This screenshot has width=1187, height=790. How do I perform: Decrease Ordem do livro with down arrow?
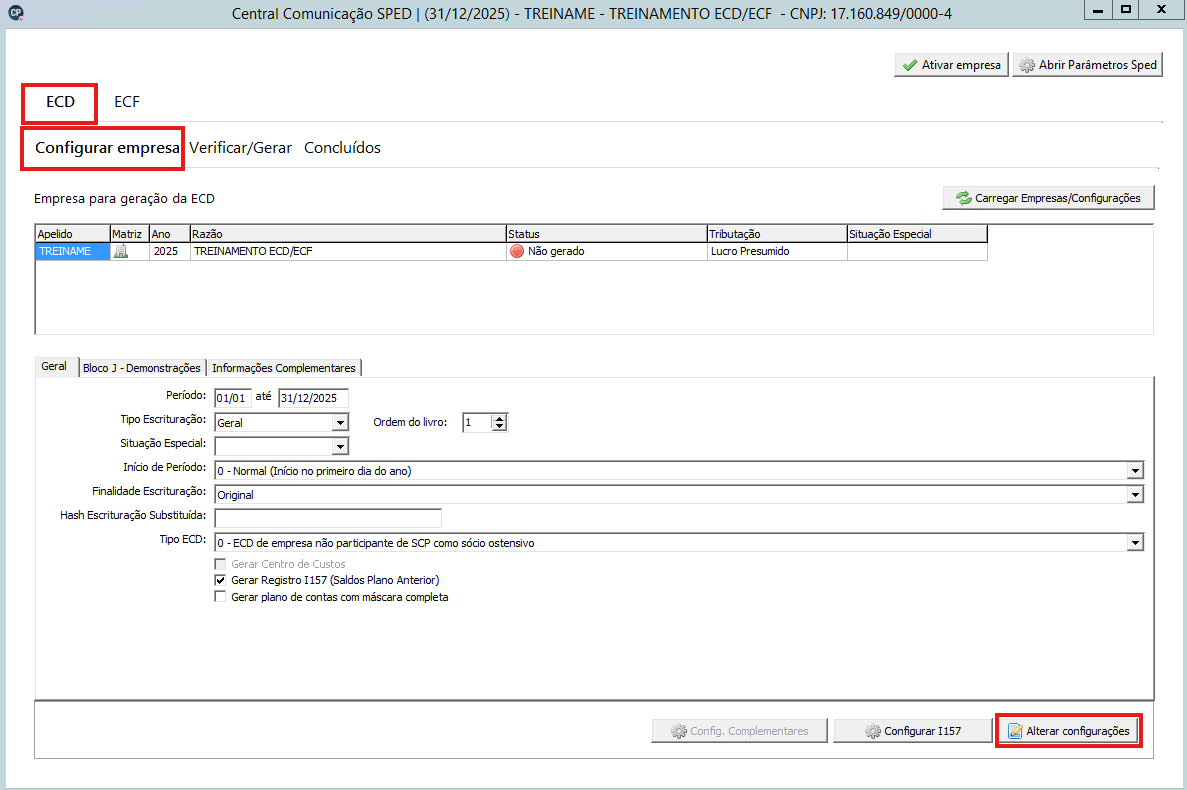[499, 427]
